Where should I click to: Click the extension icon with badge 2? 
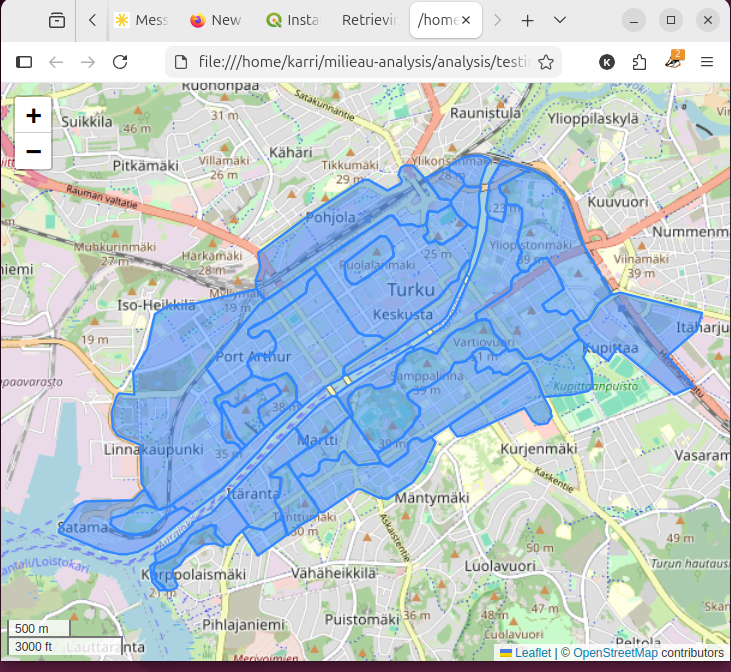(674, 62)
